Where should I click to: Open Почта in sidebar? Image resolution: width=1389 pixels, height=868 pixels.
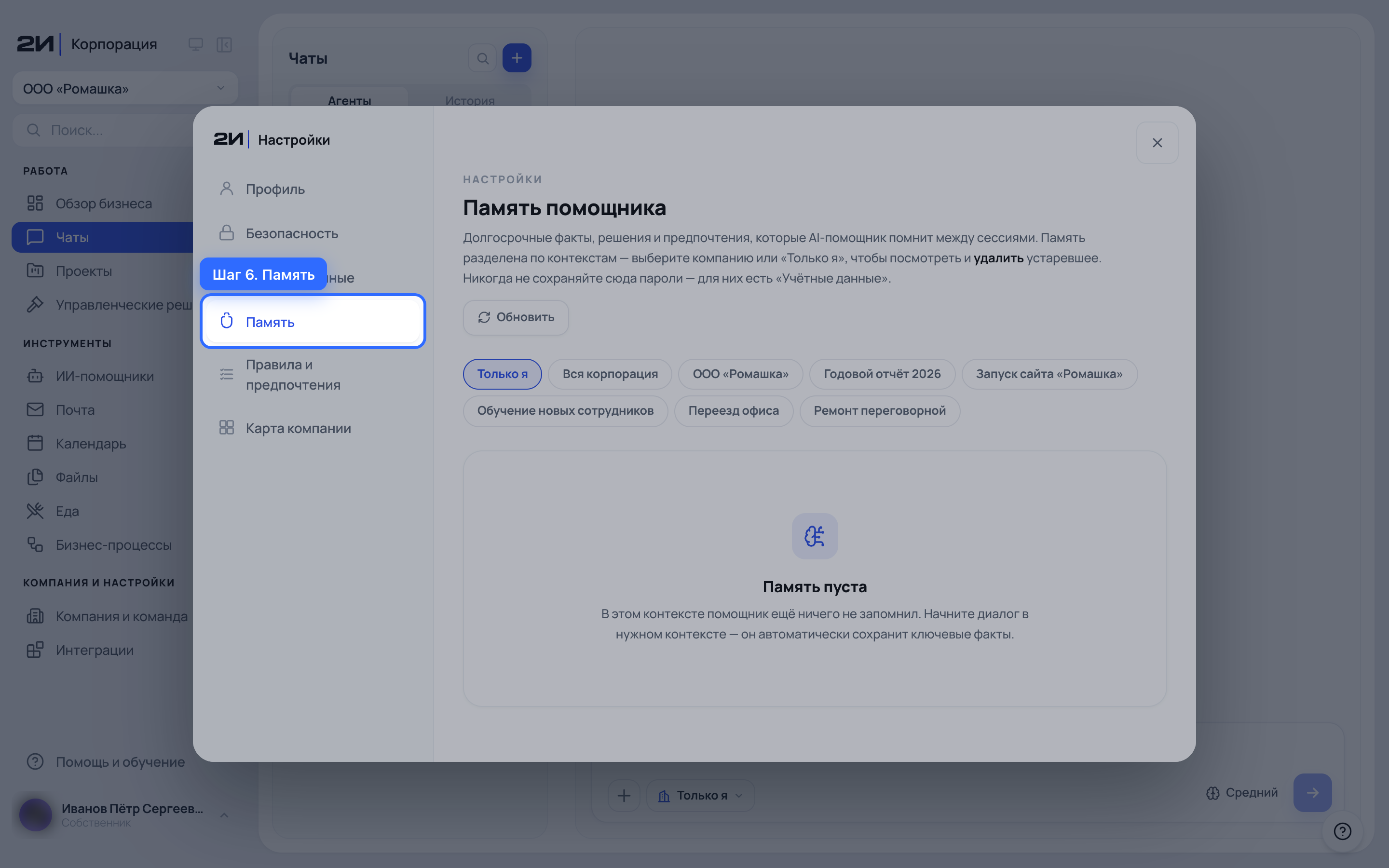point(103,410)
